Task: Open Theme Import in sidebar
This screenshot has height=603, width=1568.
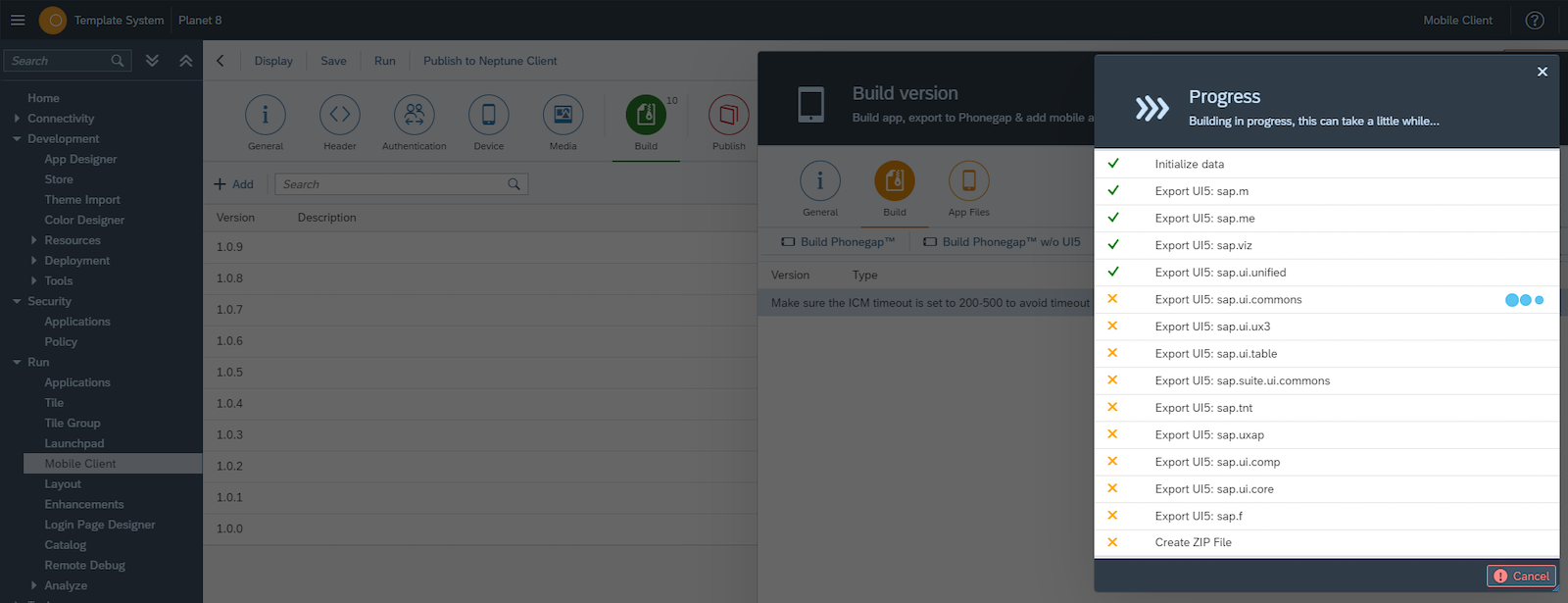Action: tap(82, 200)
